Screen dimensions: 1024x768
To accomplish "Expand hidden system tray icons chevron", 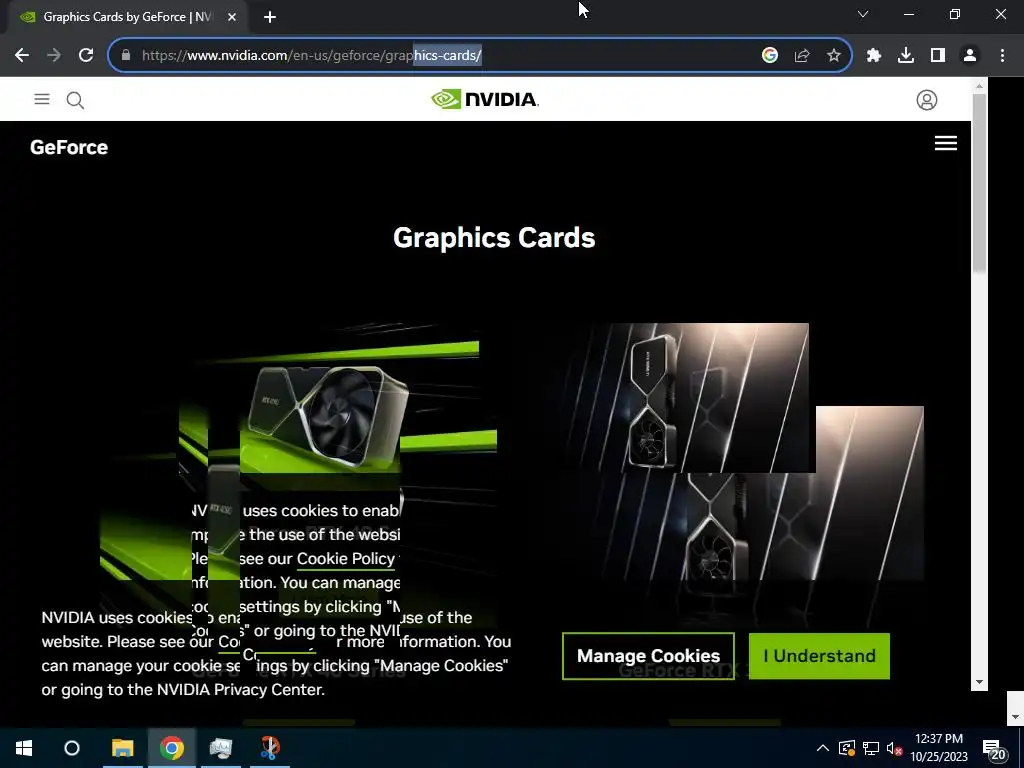I will [823, 748].
